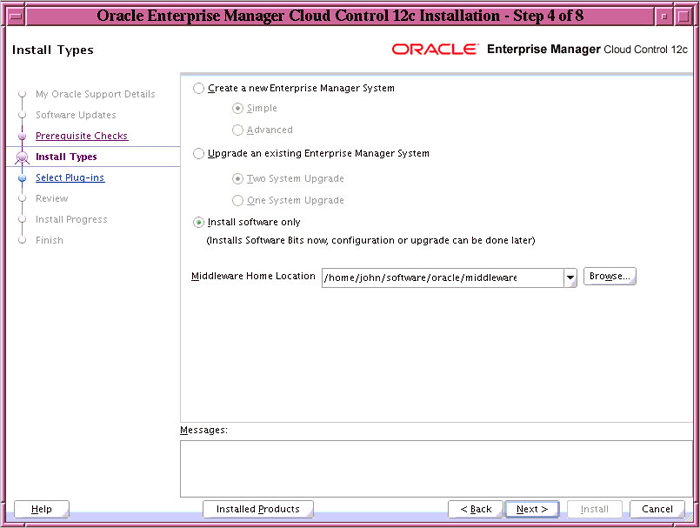Image resolution: width=700 pixels, height=528 pixels.
Task: Proceed with the Next button
Action: click(x=532, y=509)
